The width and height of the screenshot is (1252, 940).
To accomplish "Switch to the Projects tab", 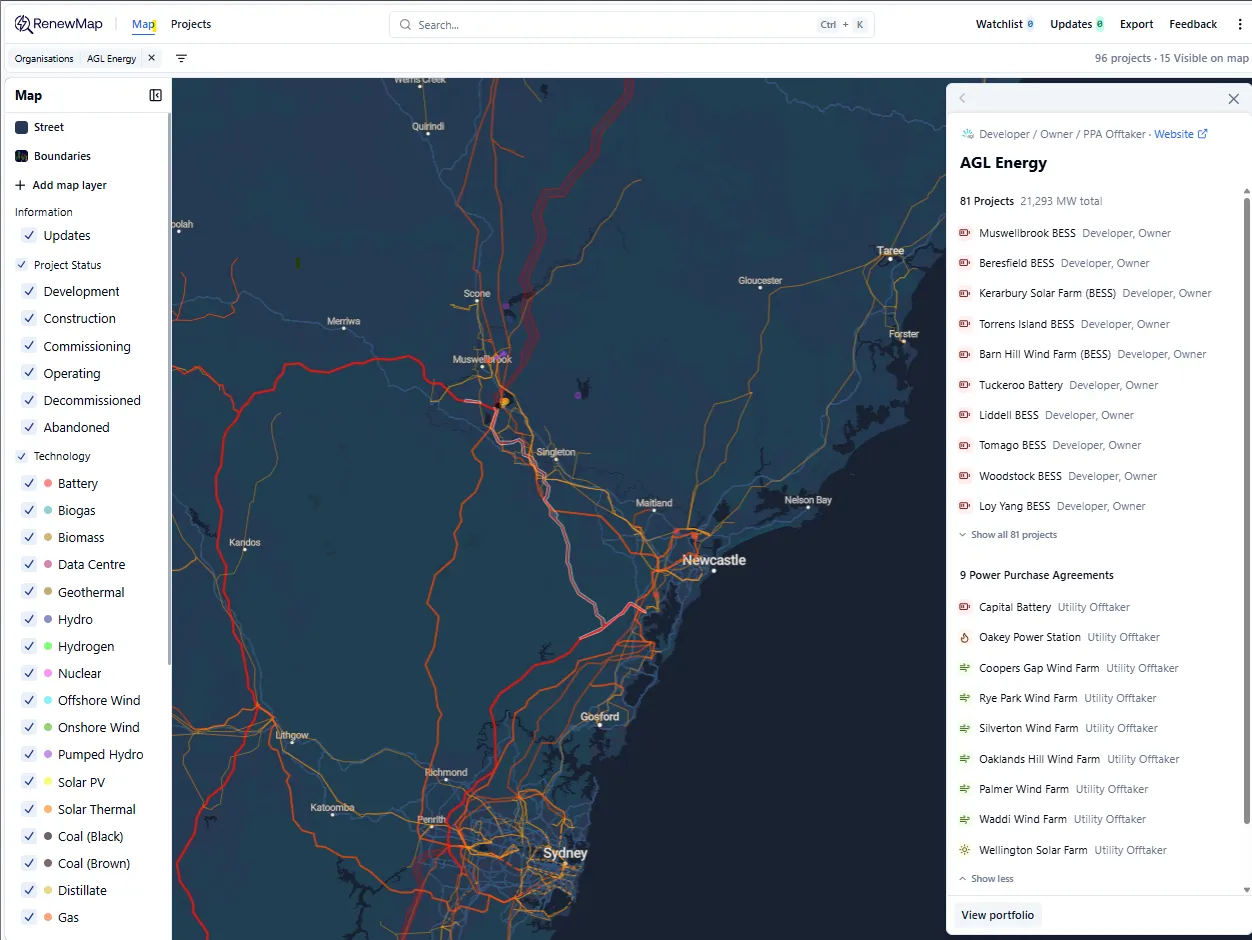I will click(191, 24).
